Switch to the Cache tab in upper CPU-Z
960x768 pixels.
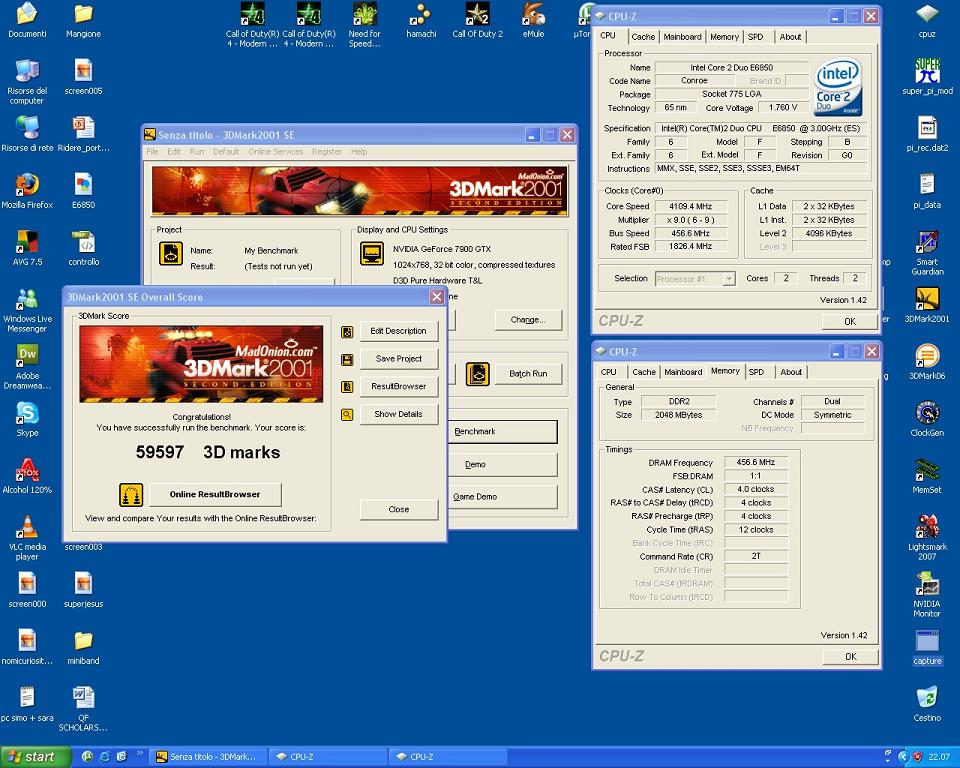643,37
